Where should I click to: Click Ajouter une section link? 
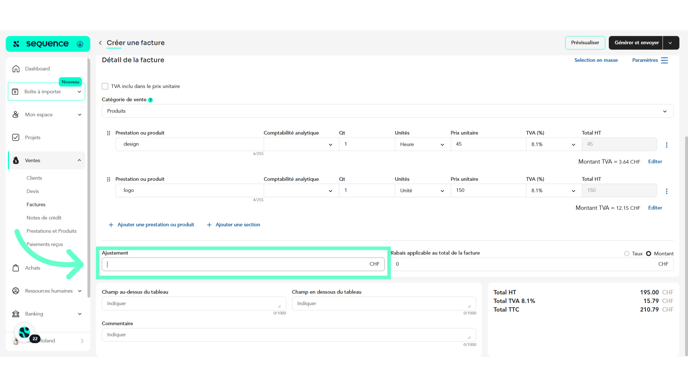(x=237, y=225)
